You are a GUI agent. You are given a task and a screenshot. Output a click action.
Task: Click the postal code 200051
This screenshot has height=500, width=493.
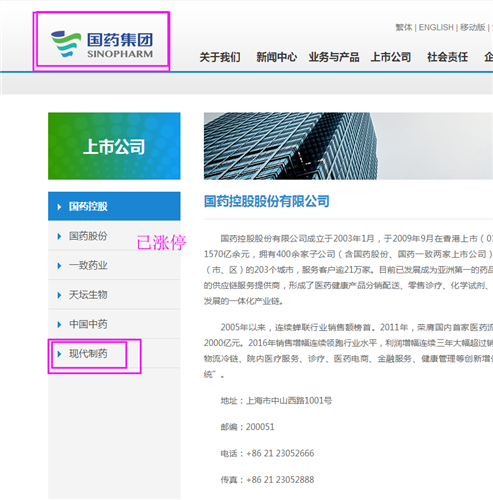[260, 427]
